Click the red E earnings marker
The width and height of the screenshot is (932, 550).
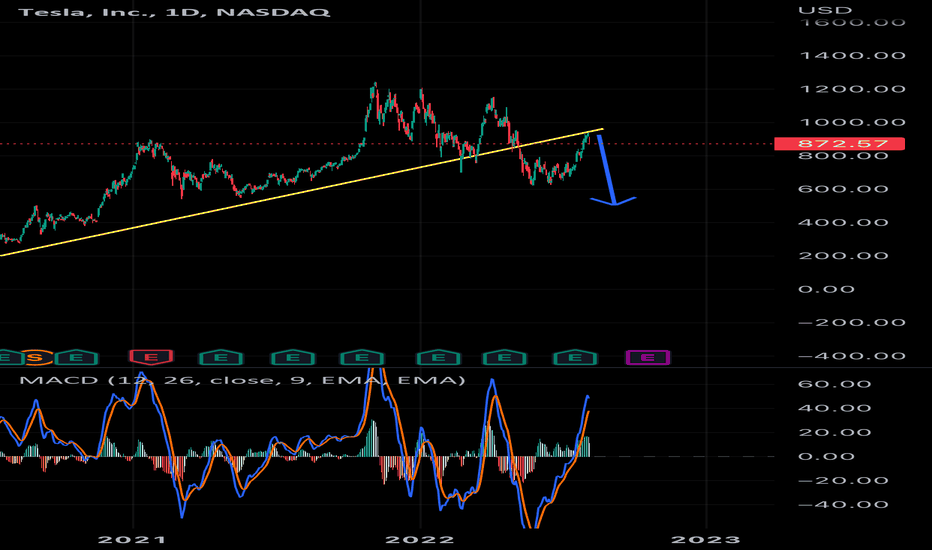(x=151, y=357)
